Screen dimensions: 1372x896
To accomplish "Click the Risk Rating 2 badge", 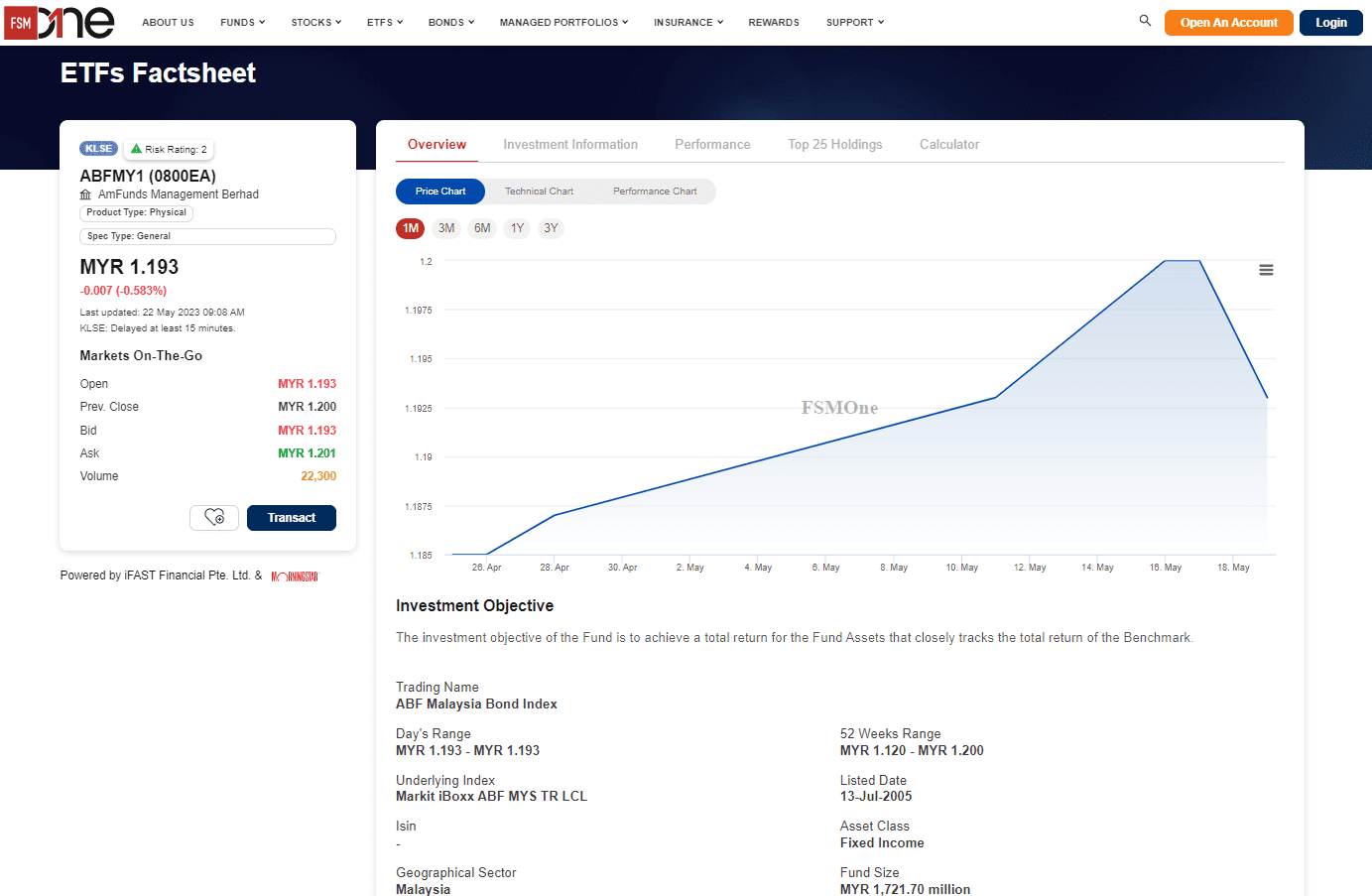I will (169, 150).
